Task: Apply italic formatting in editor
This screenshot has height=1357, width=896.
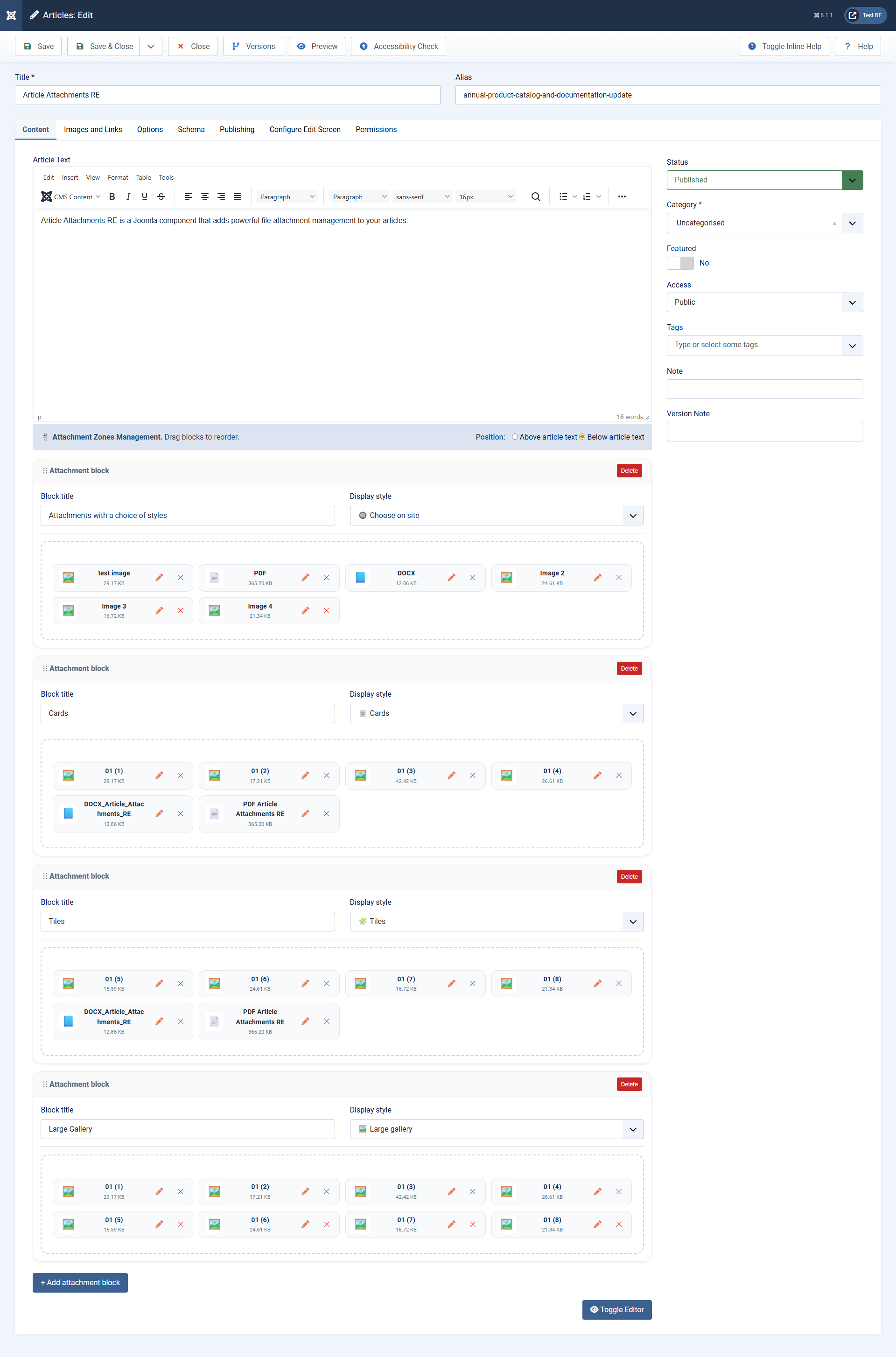Action: (128, 196)
